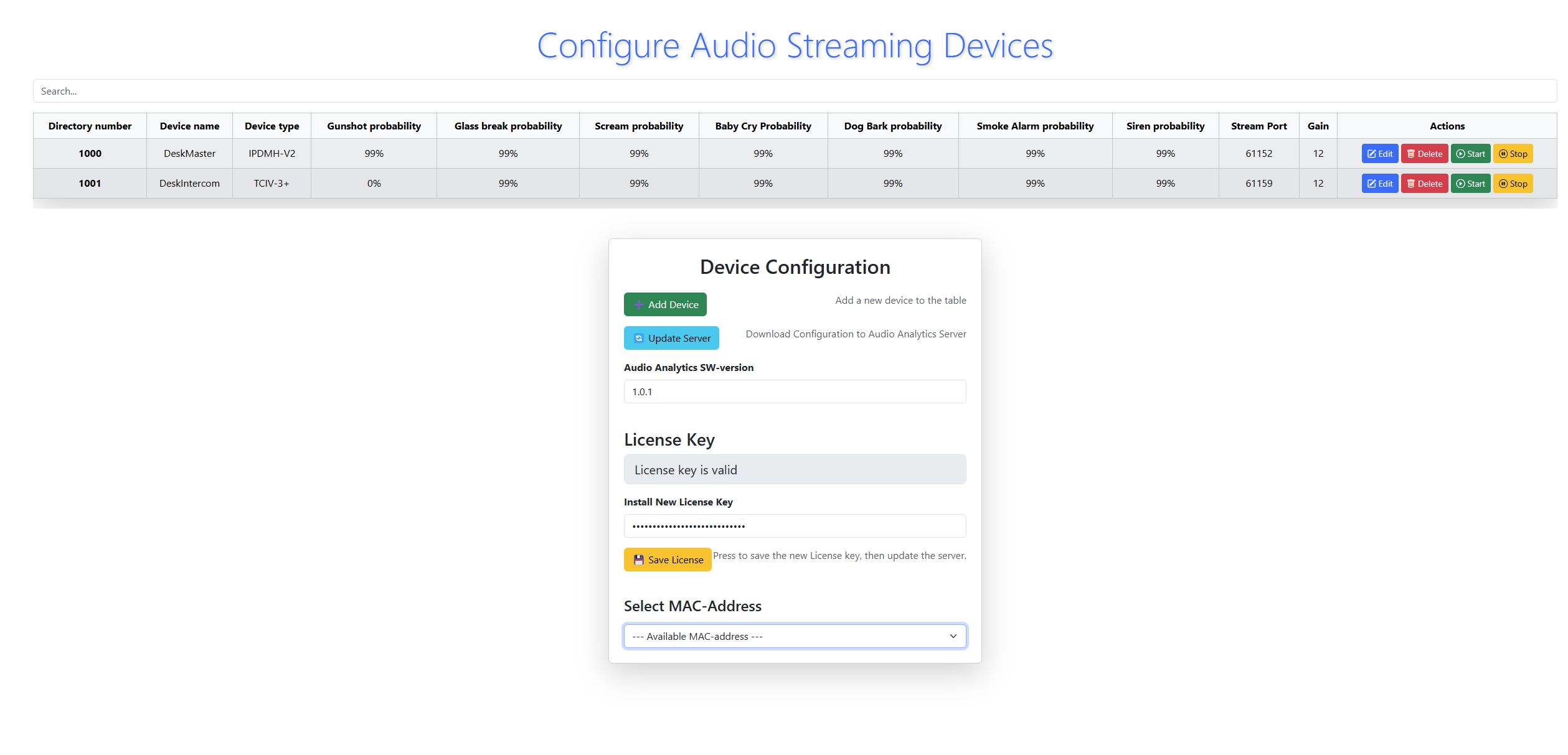Save the new license key
Image resolution: width=1568 pixels, height=755 pixels.
(x=667, y=560)
